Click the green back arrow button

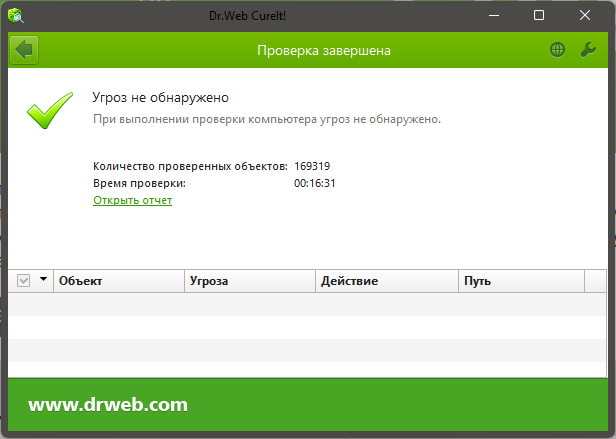(x=23, y=49)
